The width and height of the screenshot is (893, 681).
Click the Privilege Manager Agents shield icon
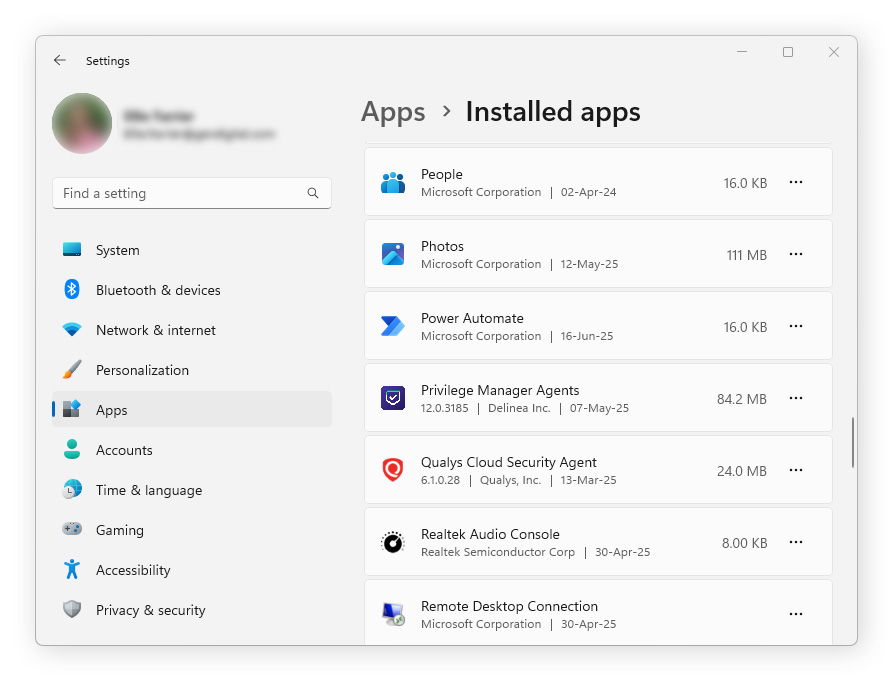pyautogui.click(x=392, y=398)
